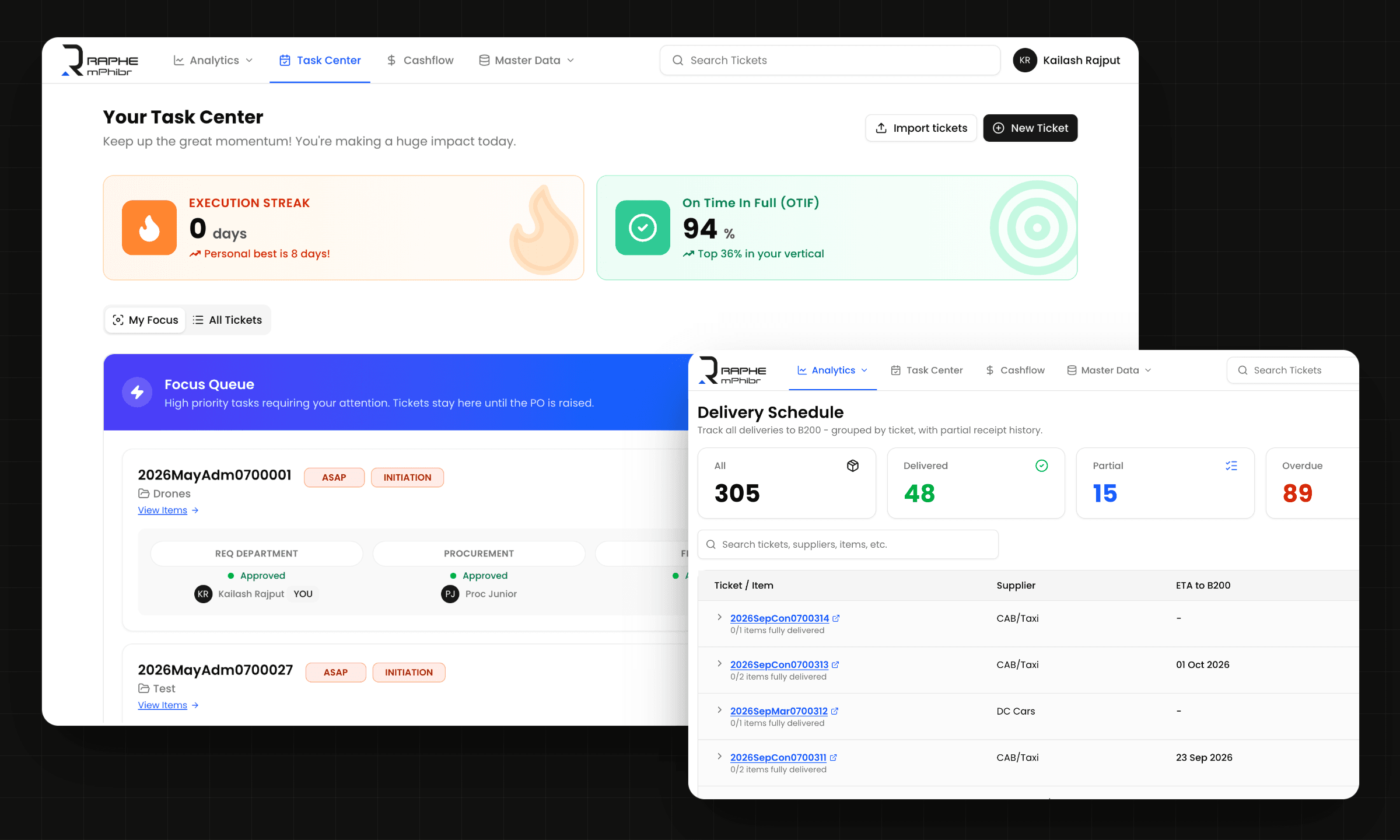Open Master Data dropdown in Delivery Schedule window

(x=1109, y=370)
